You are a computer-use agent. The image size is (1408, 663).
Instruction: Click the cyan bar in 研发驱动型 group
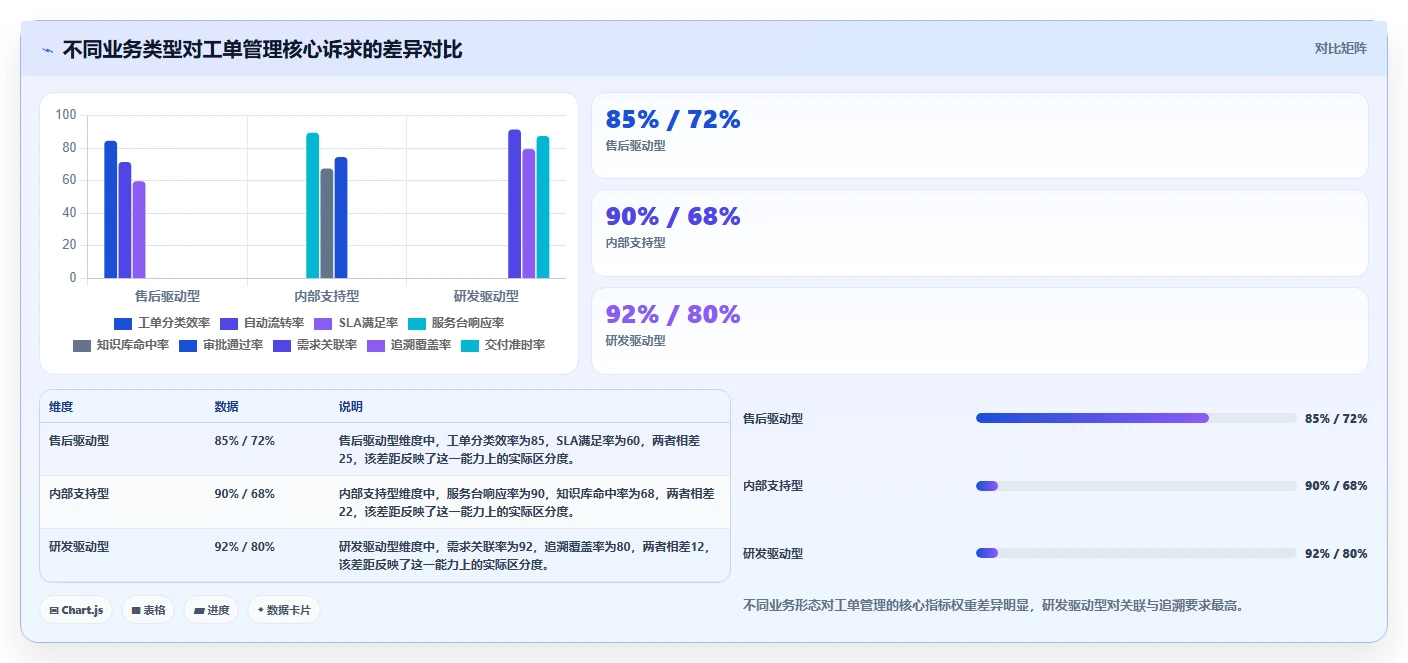tap(543, 207)
